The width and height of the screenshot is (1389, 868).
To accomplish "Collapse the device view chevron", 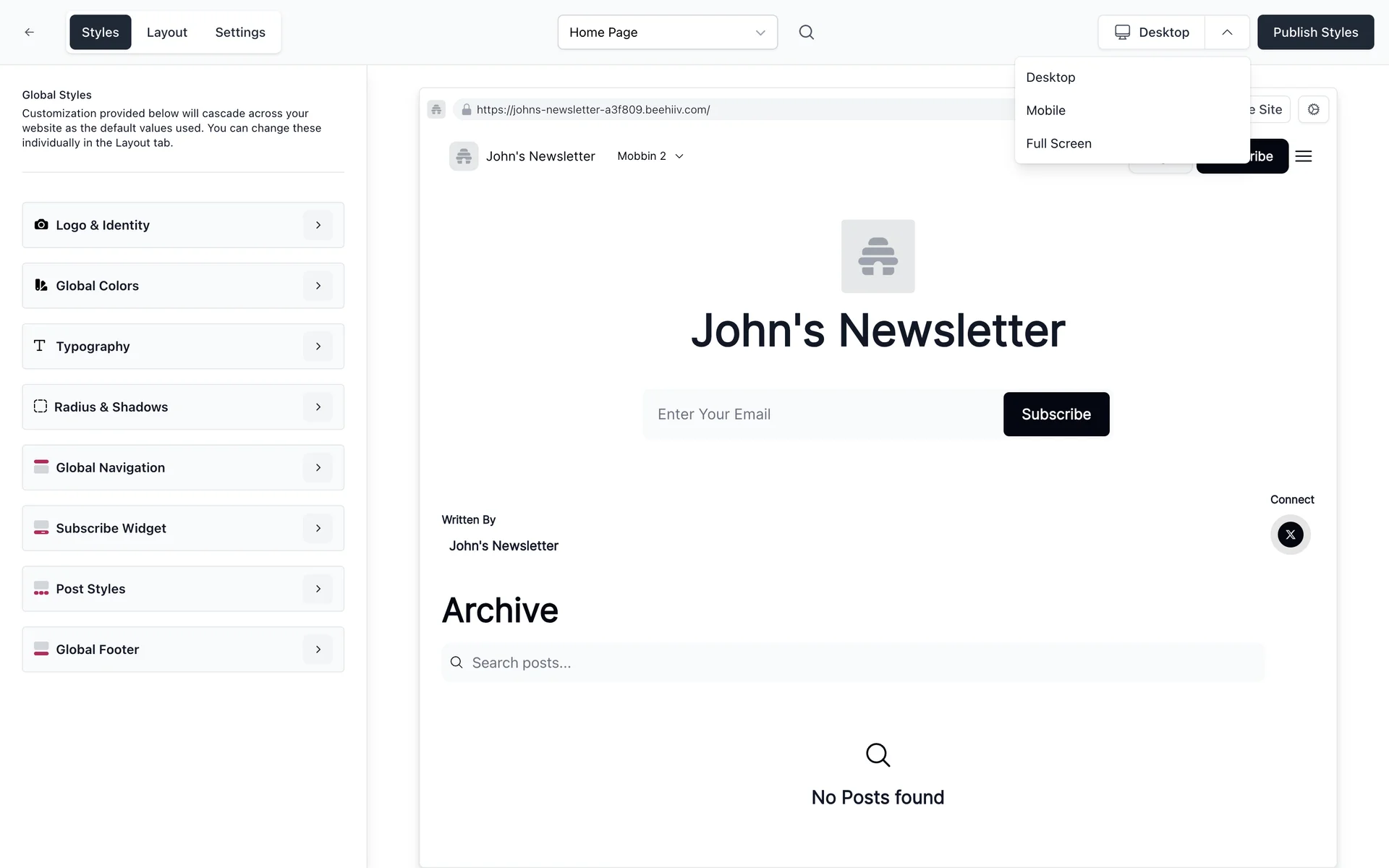I will point(1227,32).
